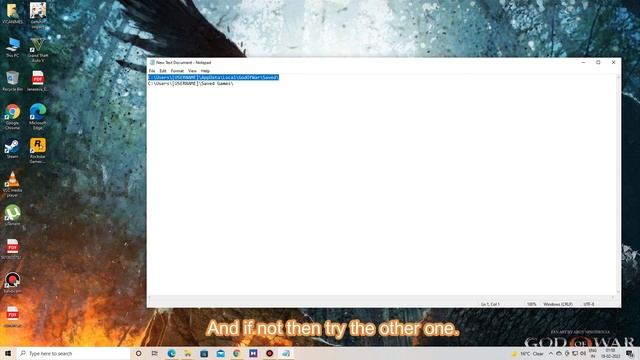Close the Notepad window

click(613, 62)
